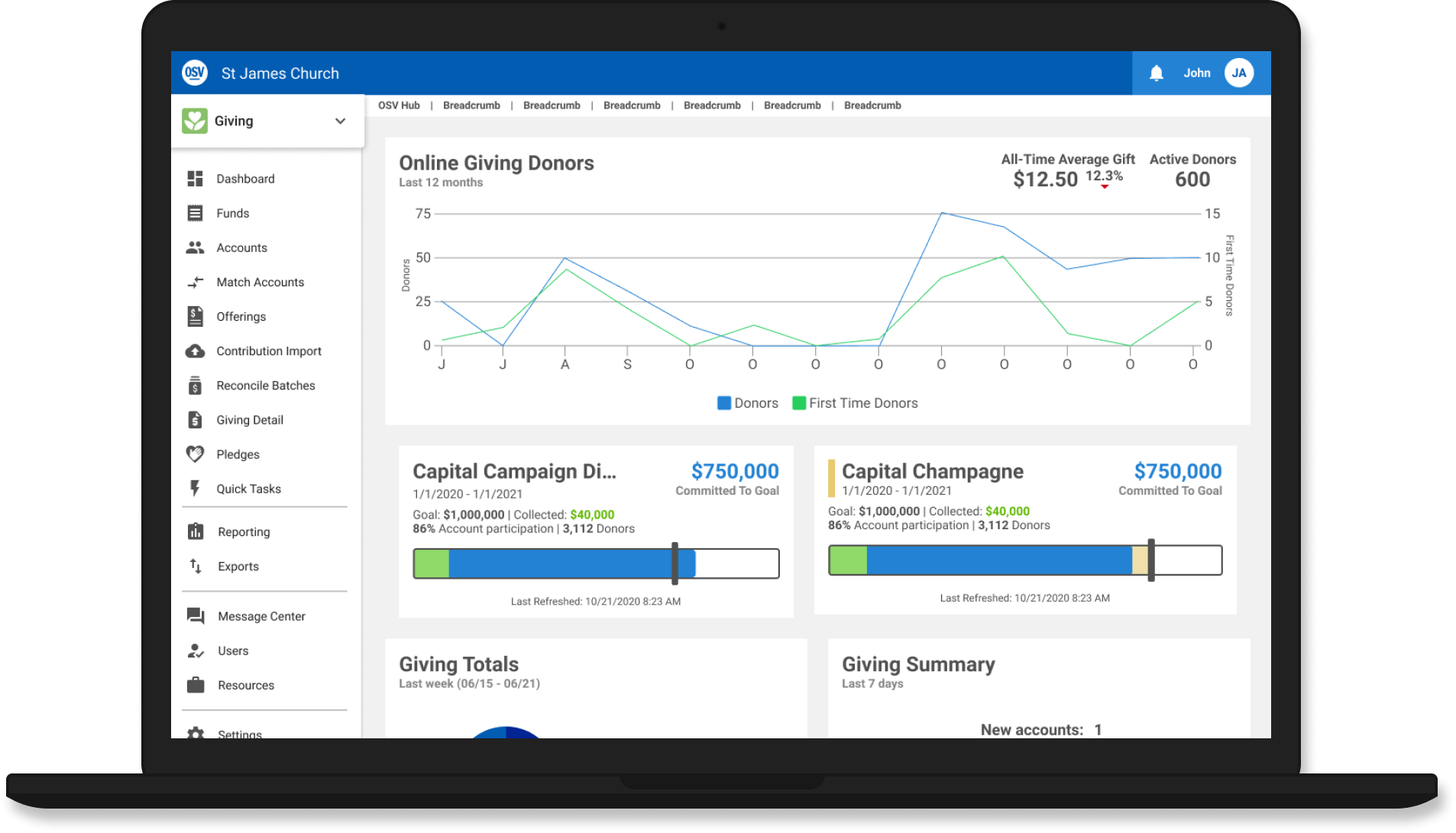Go to Funds in sidebar
Screen dimensions: 1456x833
tap(232, 213)
